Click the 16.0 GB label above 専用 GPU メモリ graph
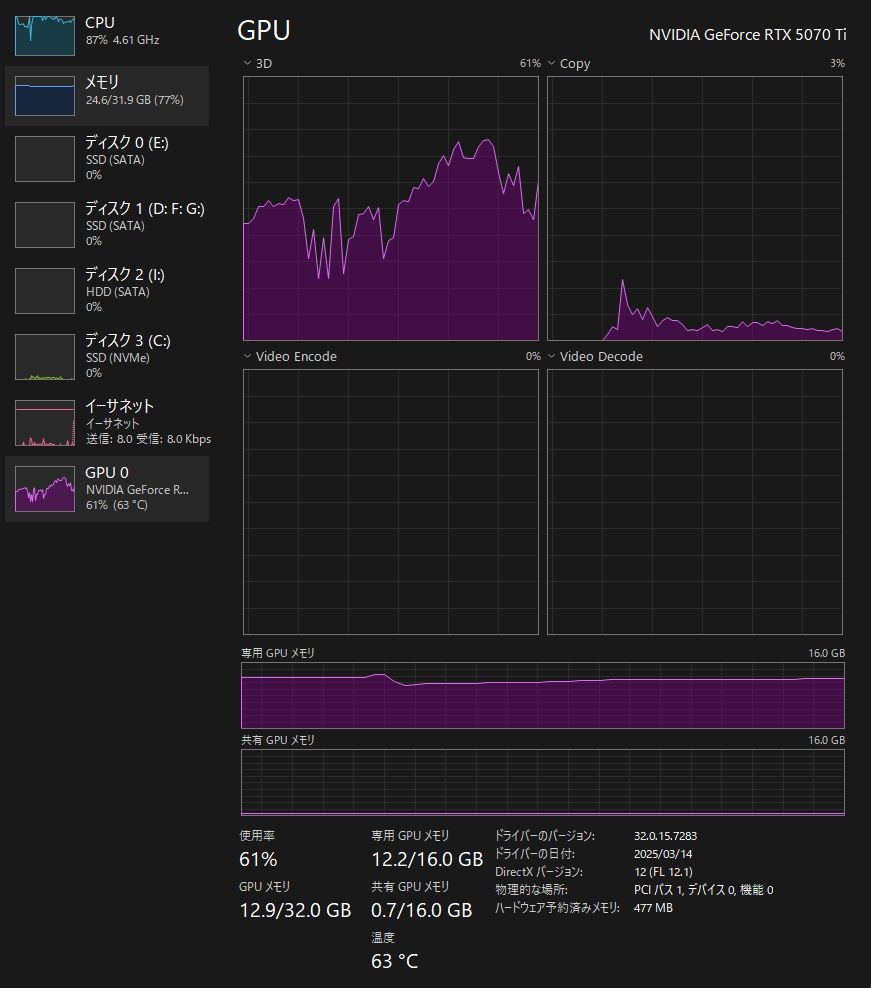 827,653
